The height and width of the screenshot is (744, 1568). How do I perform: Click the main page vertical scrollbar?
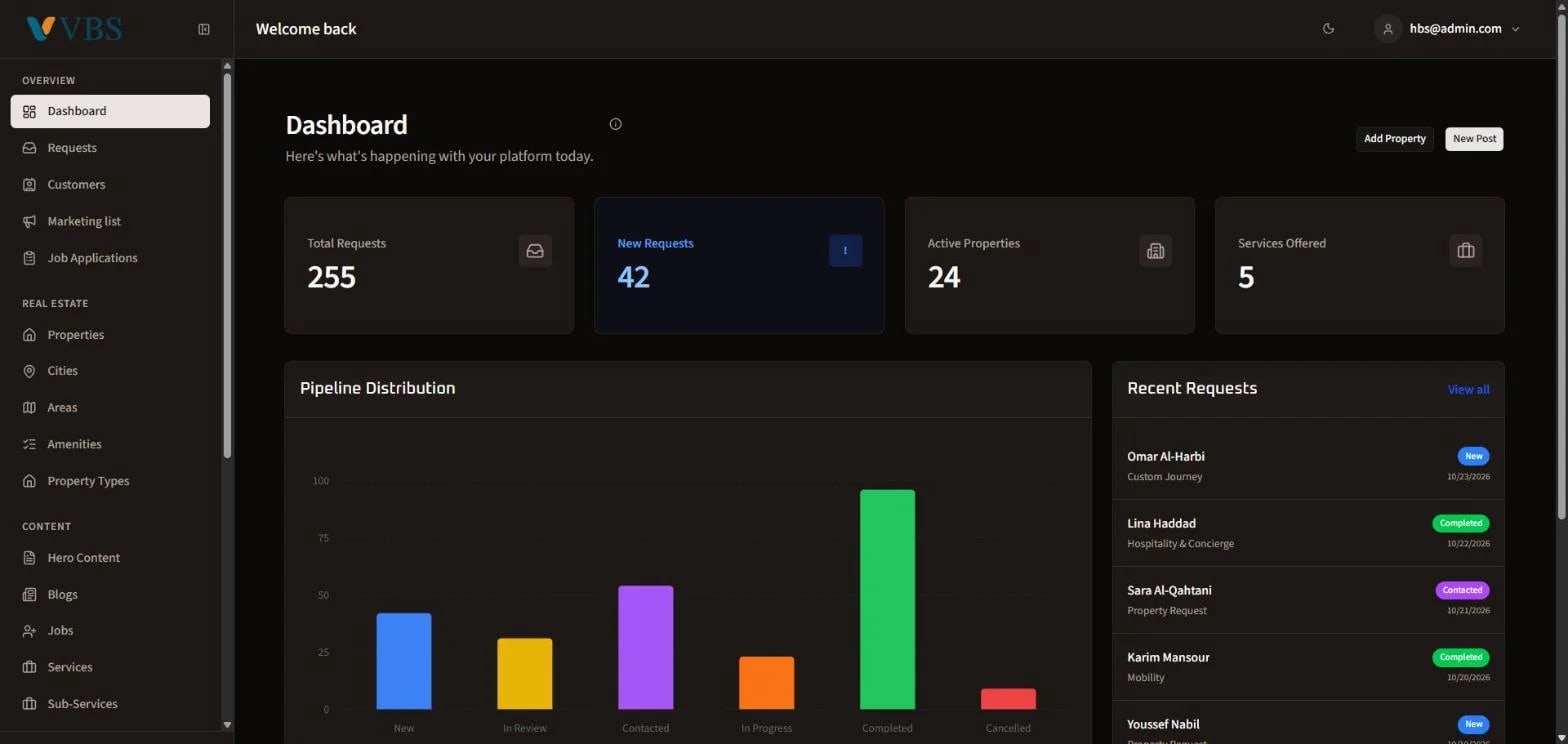(x=1562, y=265)
